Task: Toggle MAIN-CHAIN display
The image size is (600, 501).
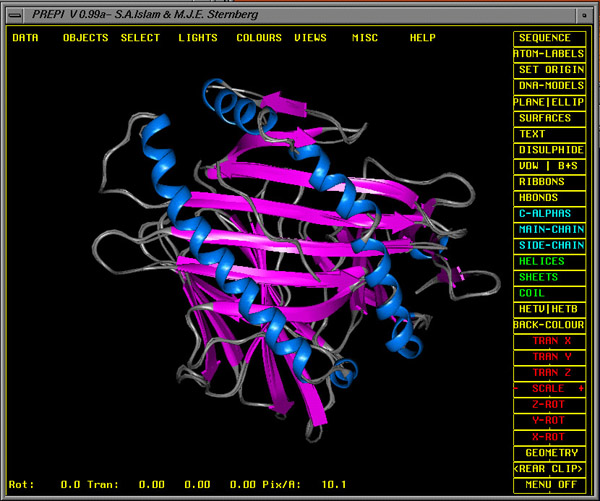Action: pyautogui.click(x=552, y=229)
